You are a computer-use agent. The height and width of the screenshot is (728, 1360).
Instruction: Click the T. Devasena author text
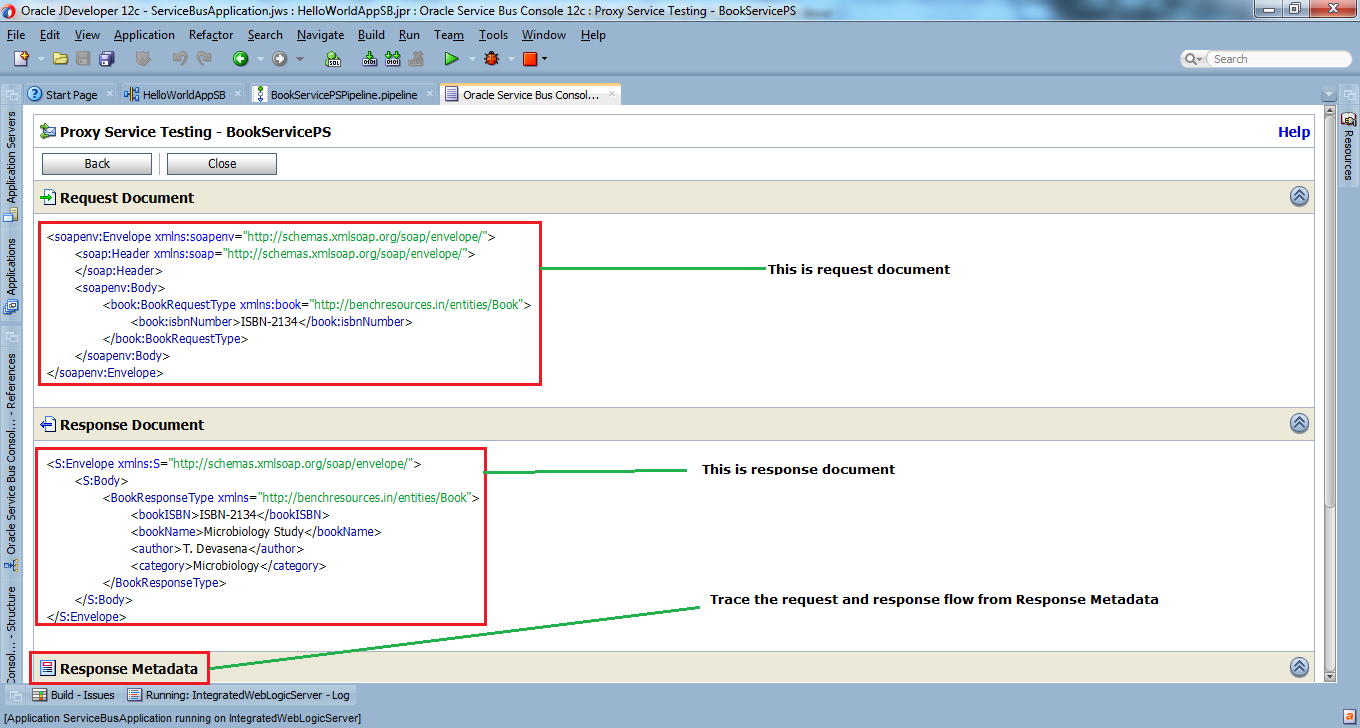tap(215, 549)
